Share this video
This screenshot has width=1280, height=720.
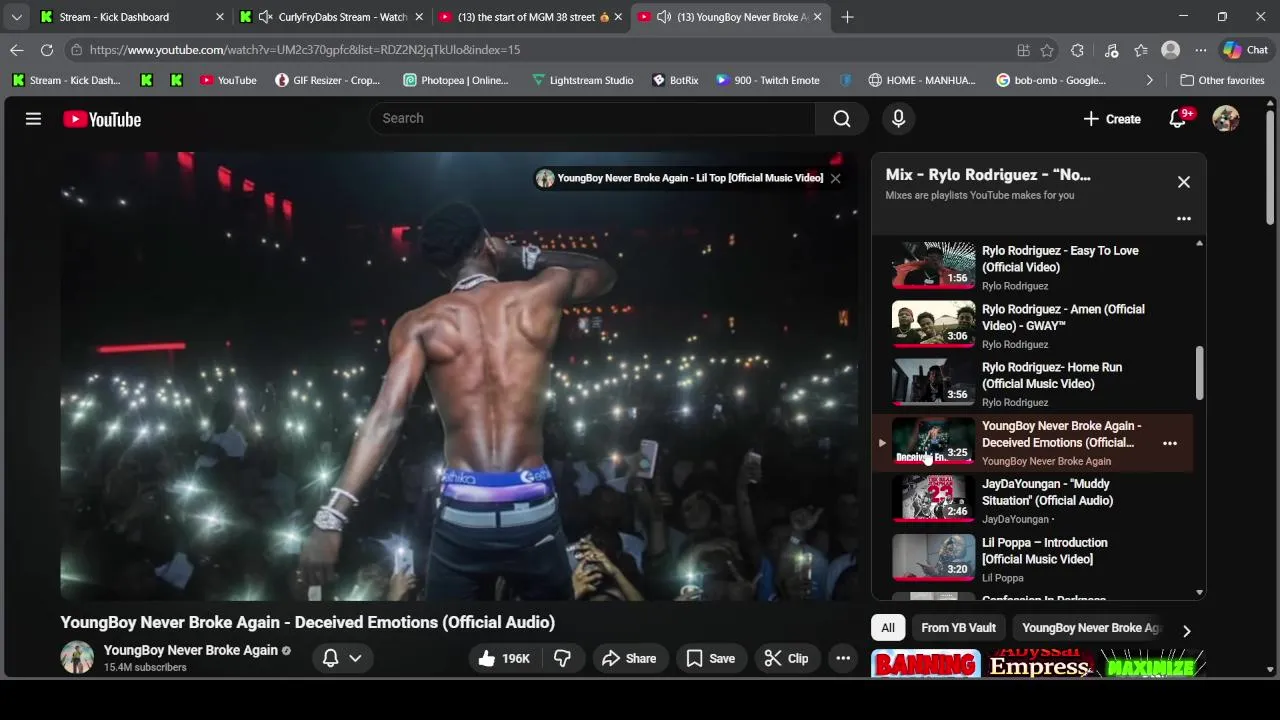pyautogui.click(x=629, y=658)
